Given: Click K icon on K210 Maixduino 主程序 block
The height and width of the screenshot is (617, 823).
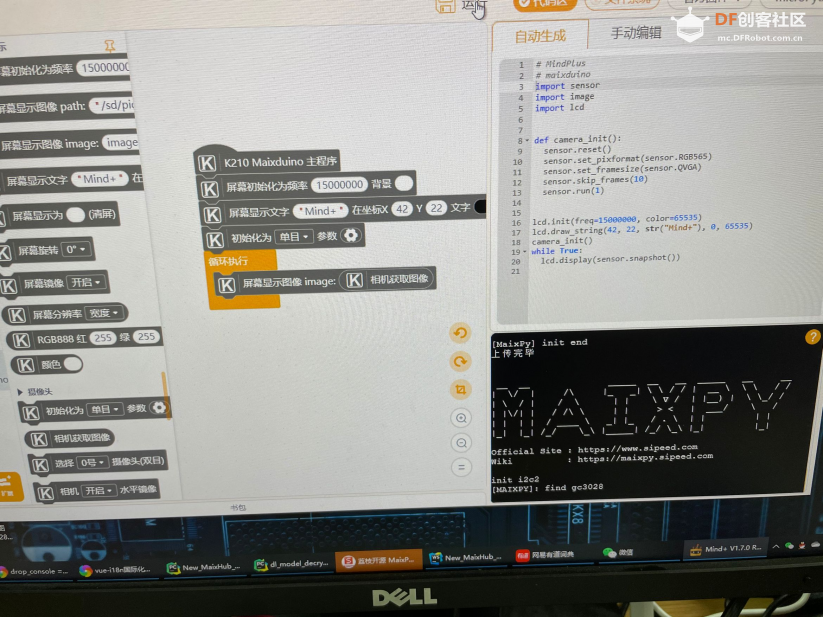Looking at the screenshot, I should (207, 163).
